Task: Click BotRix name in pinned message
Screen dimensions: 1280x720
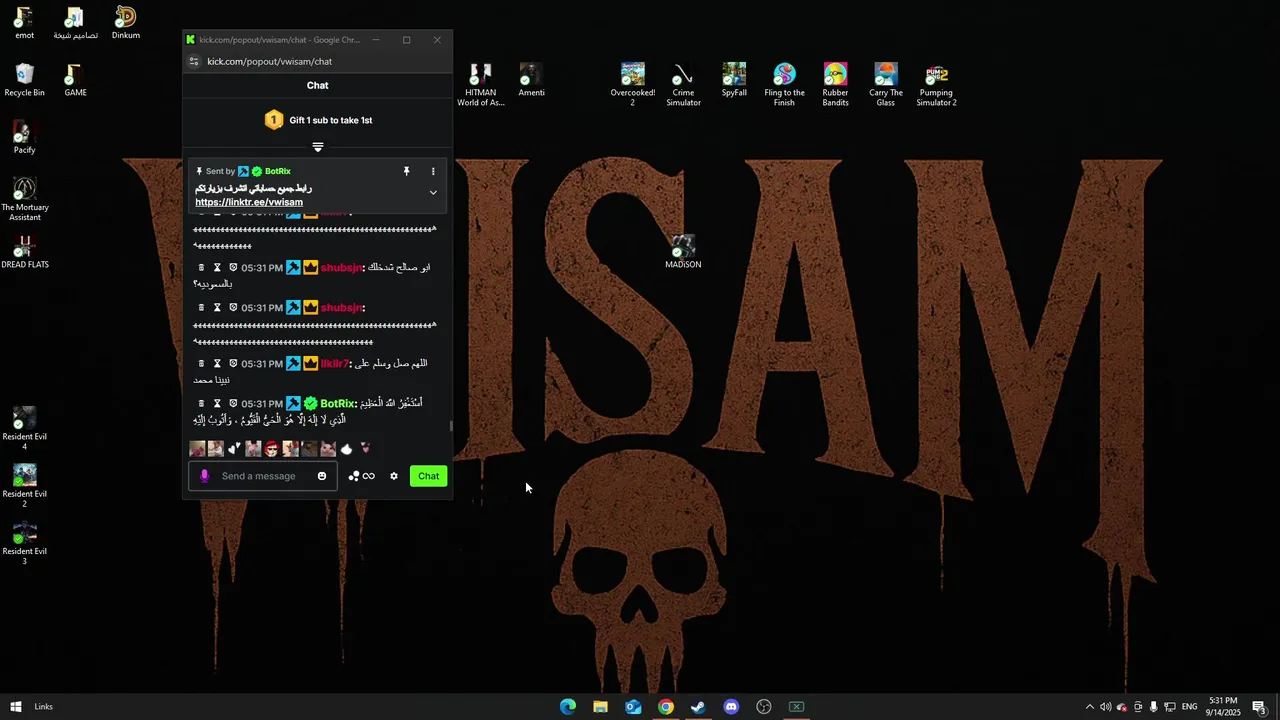Action: coord(278,171)
